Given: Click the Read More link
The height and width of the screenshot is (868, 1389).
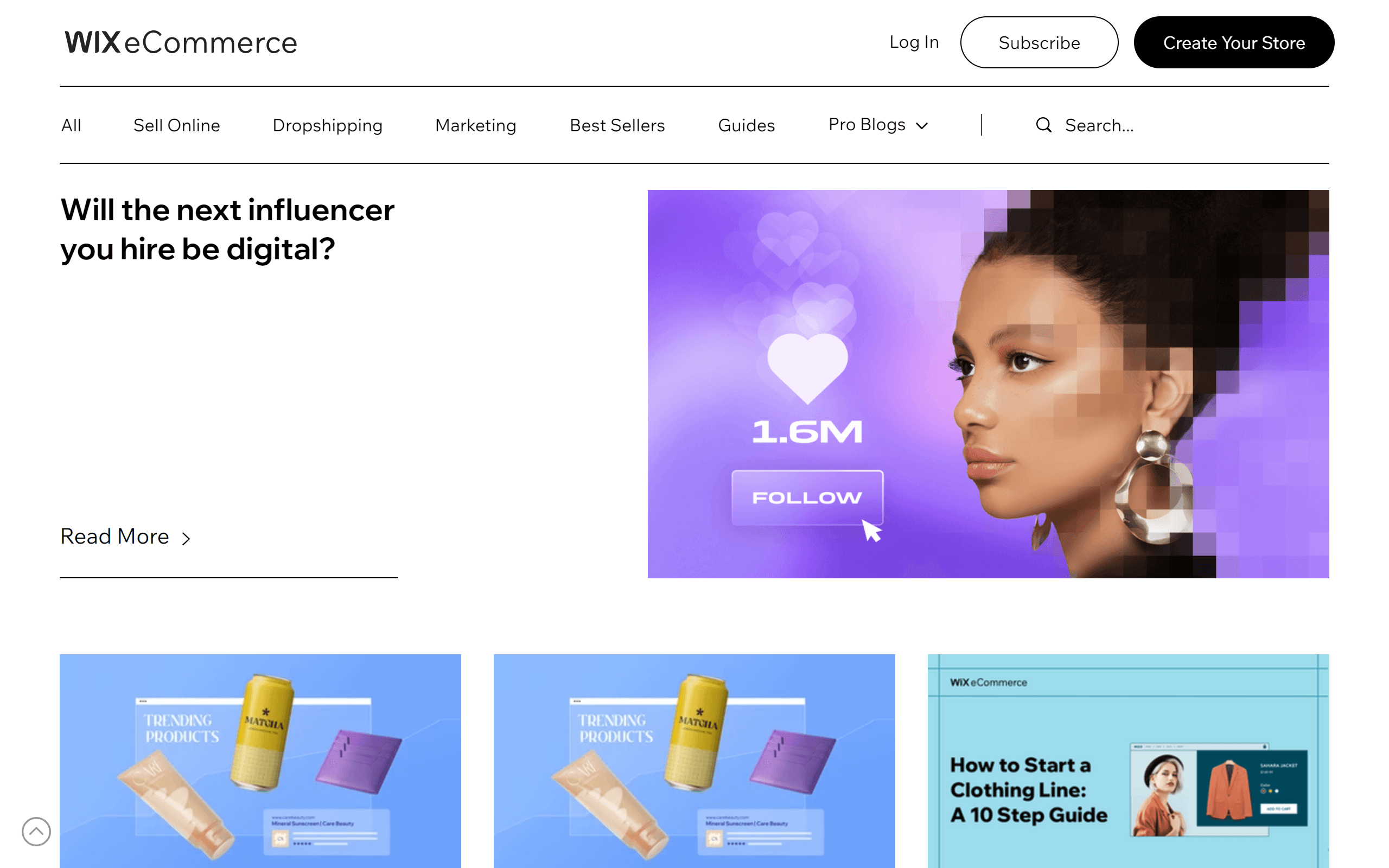Looking at the screenshot, I should point(125,536).
